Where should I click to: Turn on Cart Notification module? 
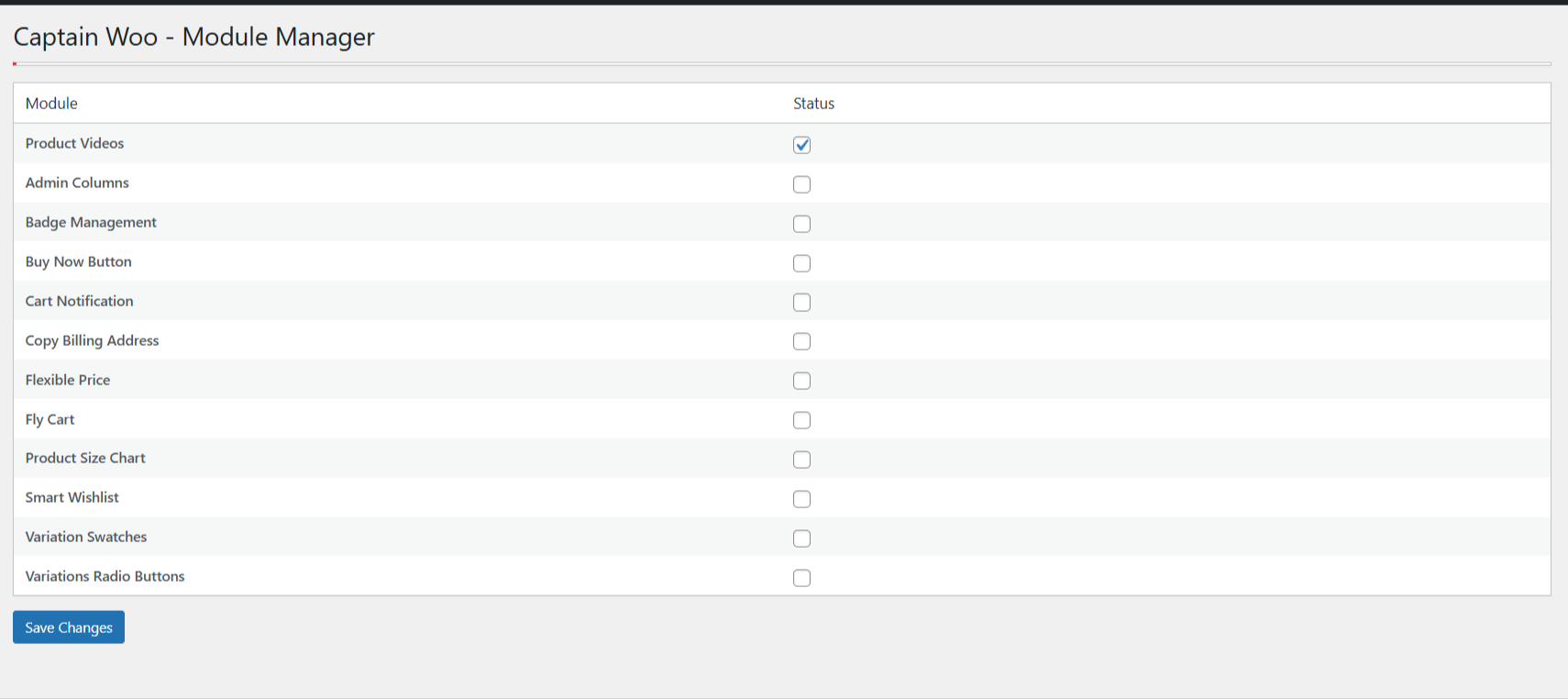pos(801,302)
